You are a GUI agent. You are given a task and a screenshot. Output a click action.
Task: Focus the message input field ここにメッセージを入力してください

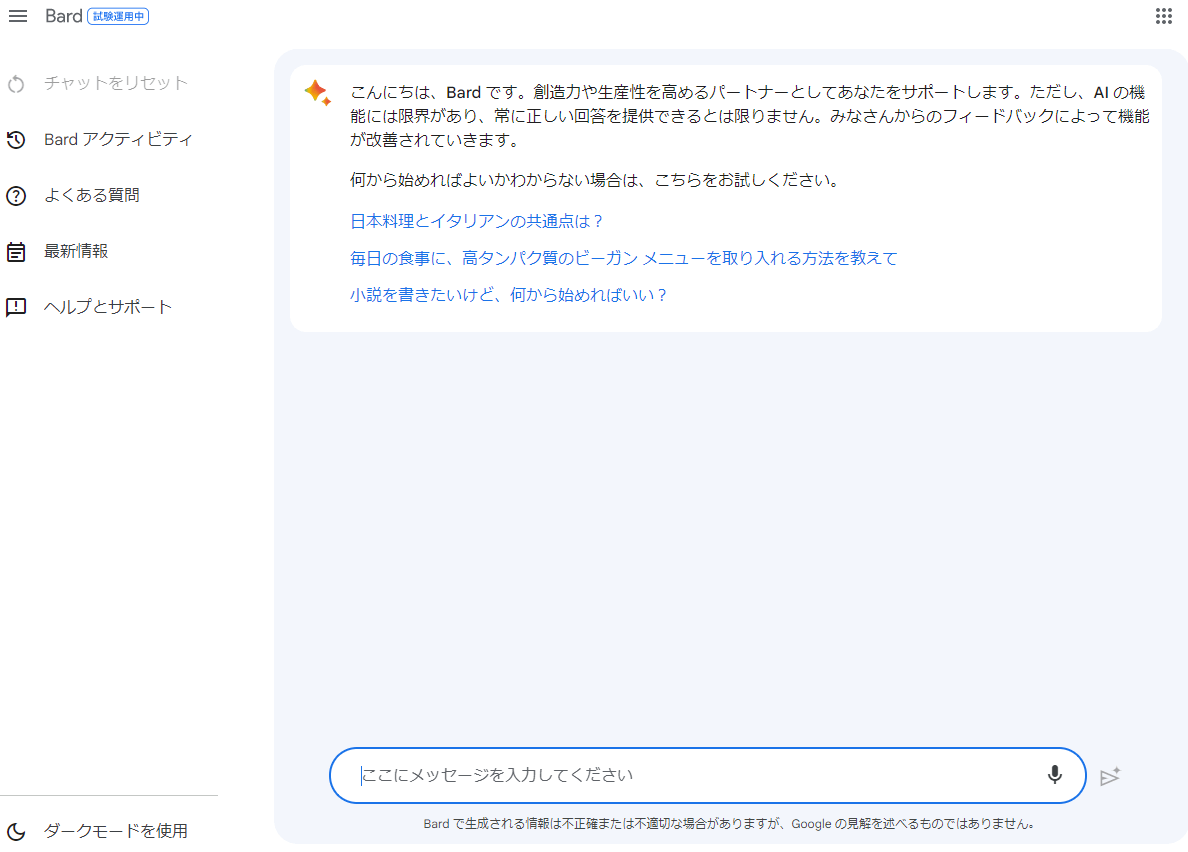pos(708,776)
